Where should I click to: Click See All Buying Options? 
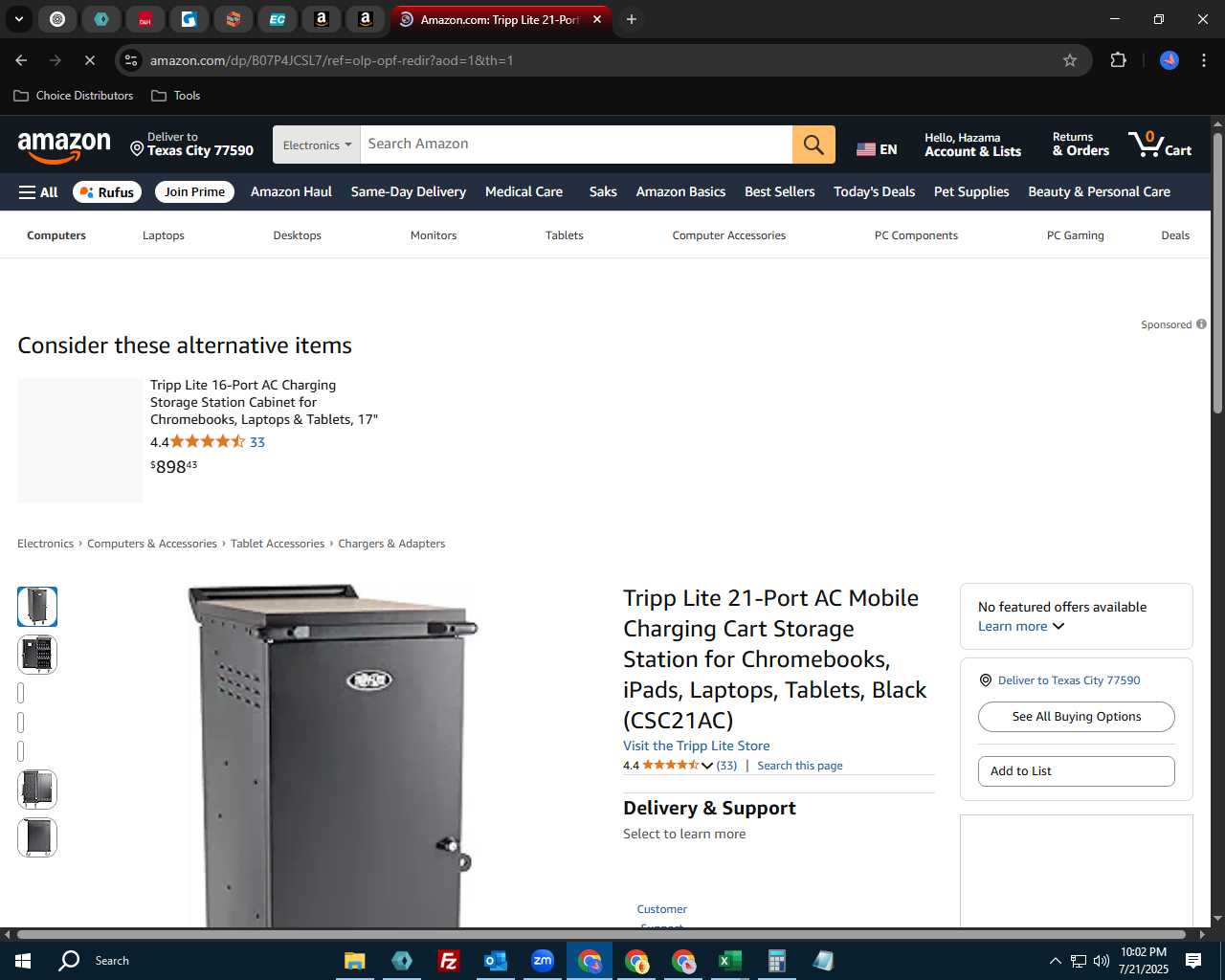1077,717
